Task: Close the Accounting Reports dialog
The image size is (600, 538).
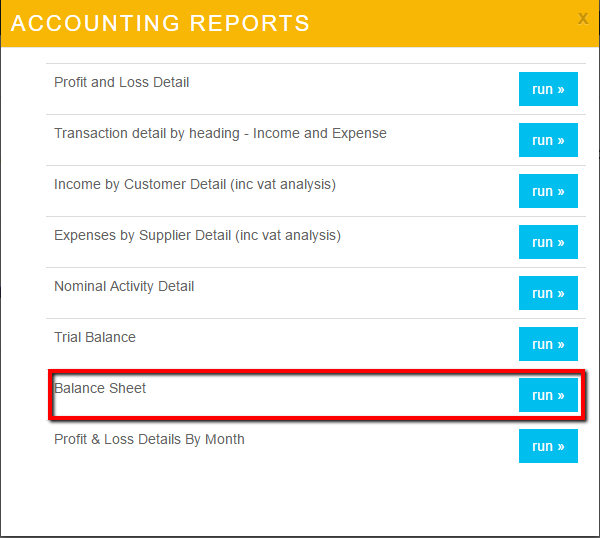Action: [x=583, y=18]
